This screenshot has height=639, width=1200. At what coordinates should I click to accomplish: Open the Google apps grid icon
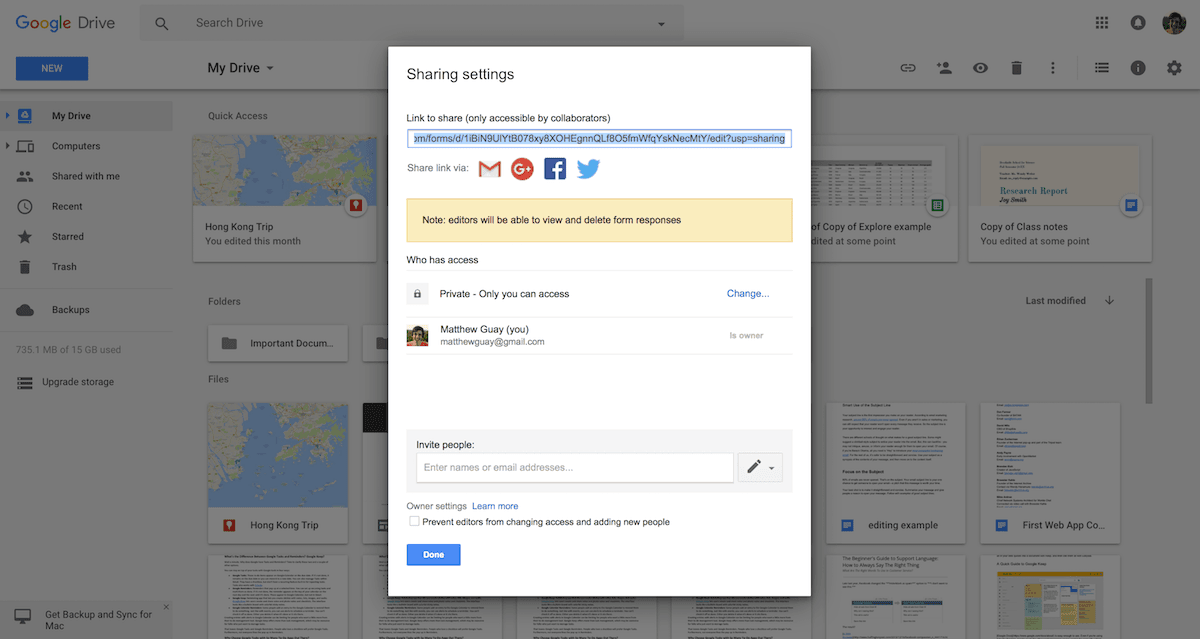(x=1102, y=23)
